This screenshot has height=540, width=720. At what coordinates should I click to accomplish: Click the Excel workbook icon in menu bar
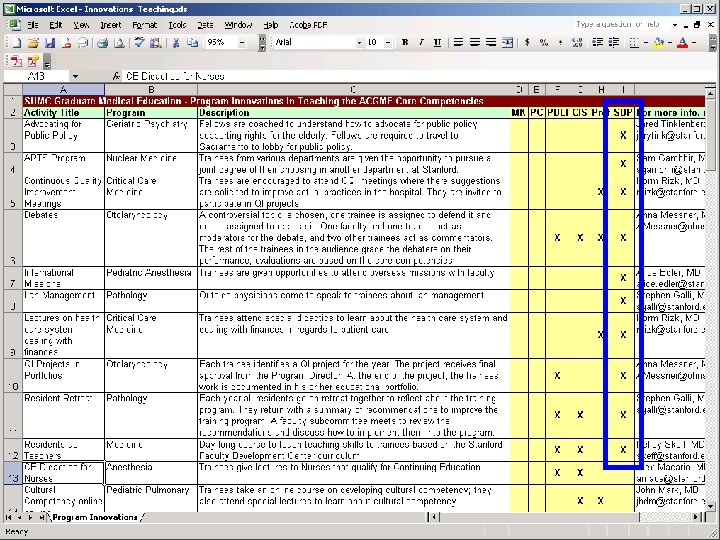coord(14,25)
